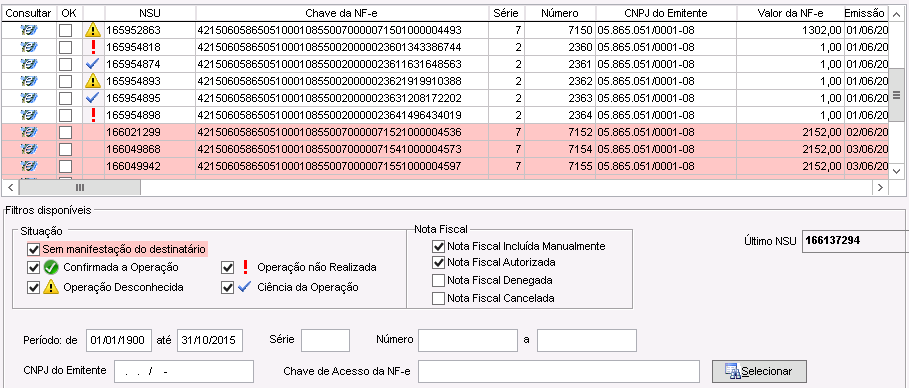Click horizontal scrollbar right arrow
909x388 pixels.
pos(881,187)
